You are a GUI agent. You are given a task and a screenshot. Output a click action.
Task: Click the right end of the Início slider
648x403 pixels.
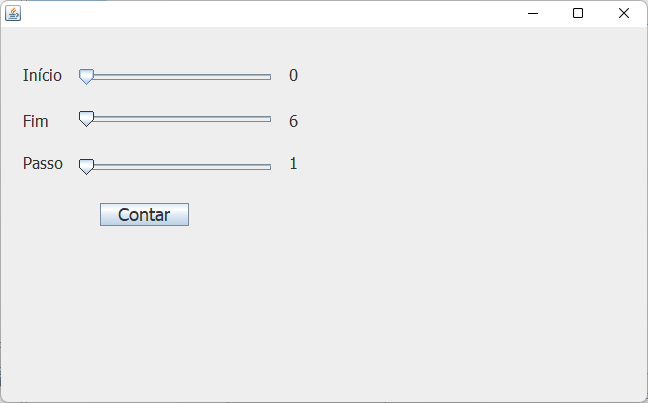269,77
